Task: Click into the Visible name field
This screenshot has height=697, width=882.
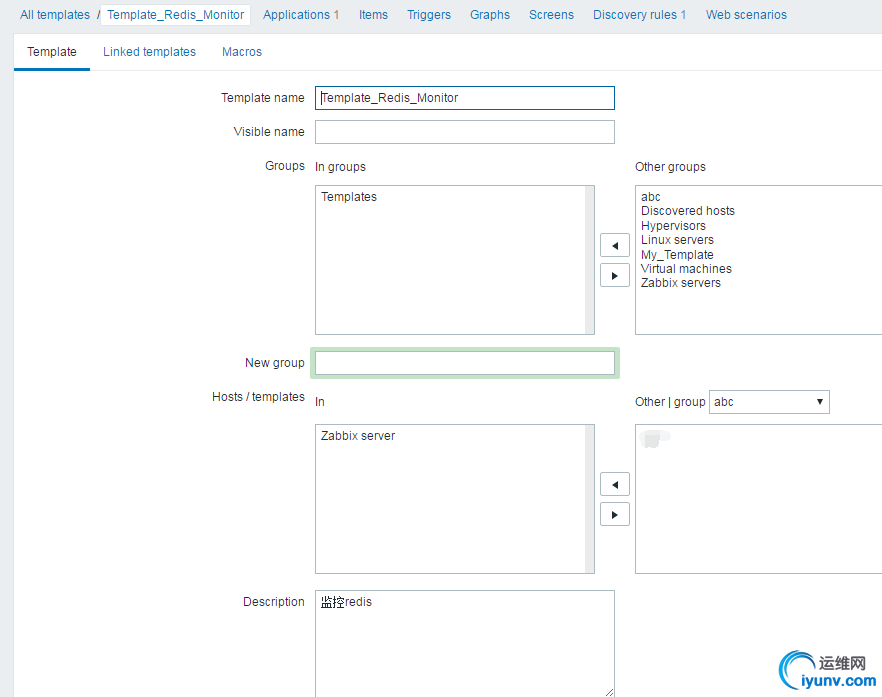Action: point(465,132)
